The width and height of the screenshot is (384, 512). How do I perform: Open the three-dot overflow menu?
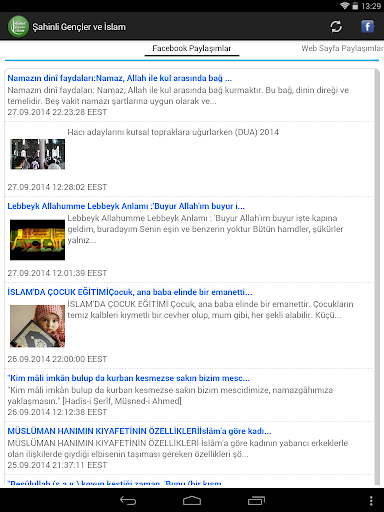pyautogui.click(x=371, y=500)
